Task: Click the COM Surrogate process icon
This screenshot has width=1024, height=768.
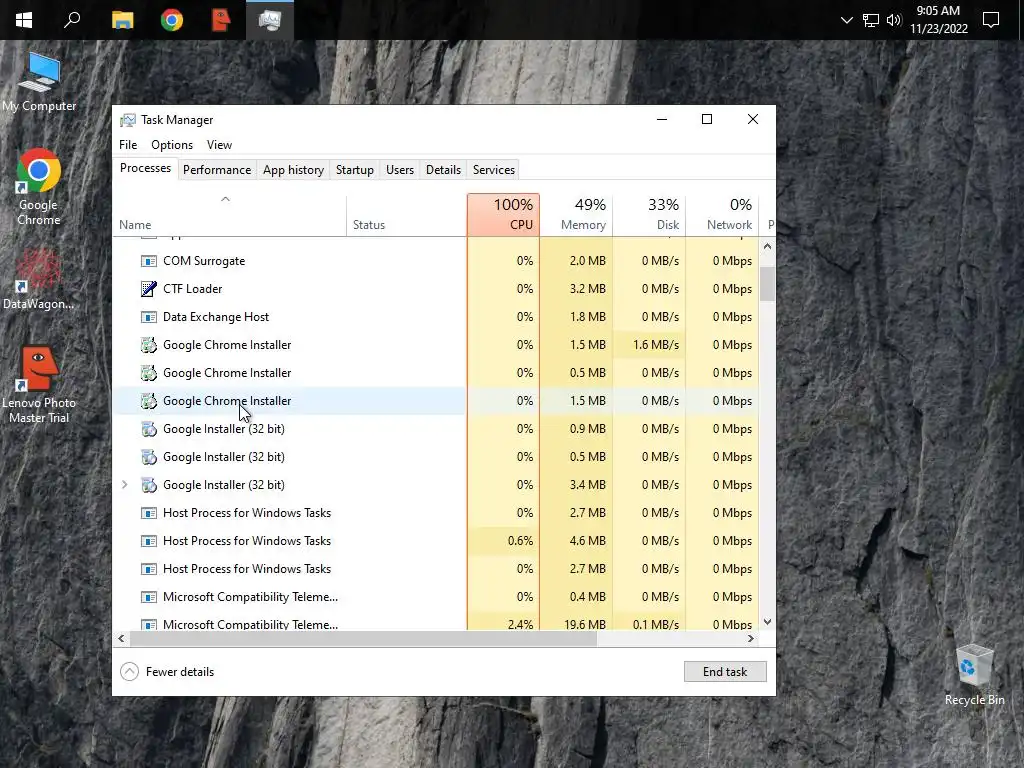Action: pyautogui.click(x=149, y=261)
